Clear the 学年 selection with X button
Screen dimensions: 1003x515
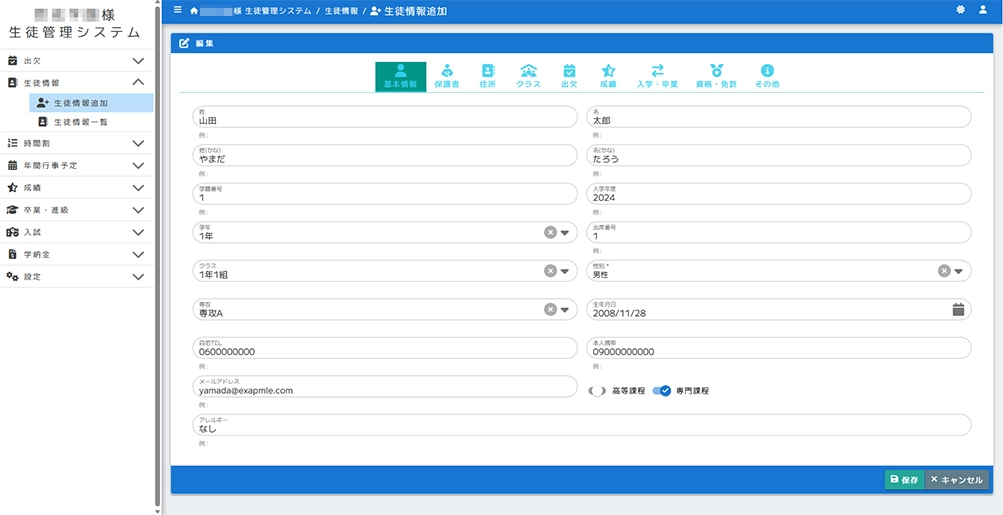click(x=550, y=232)
